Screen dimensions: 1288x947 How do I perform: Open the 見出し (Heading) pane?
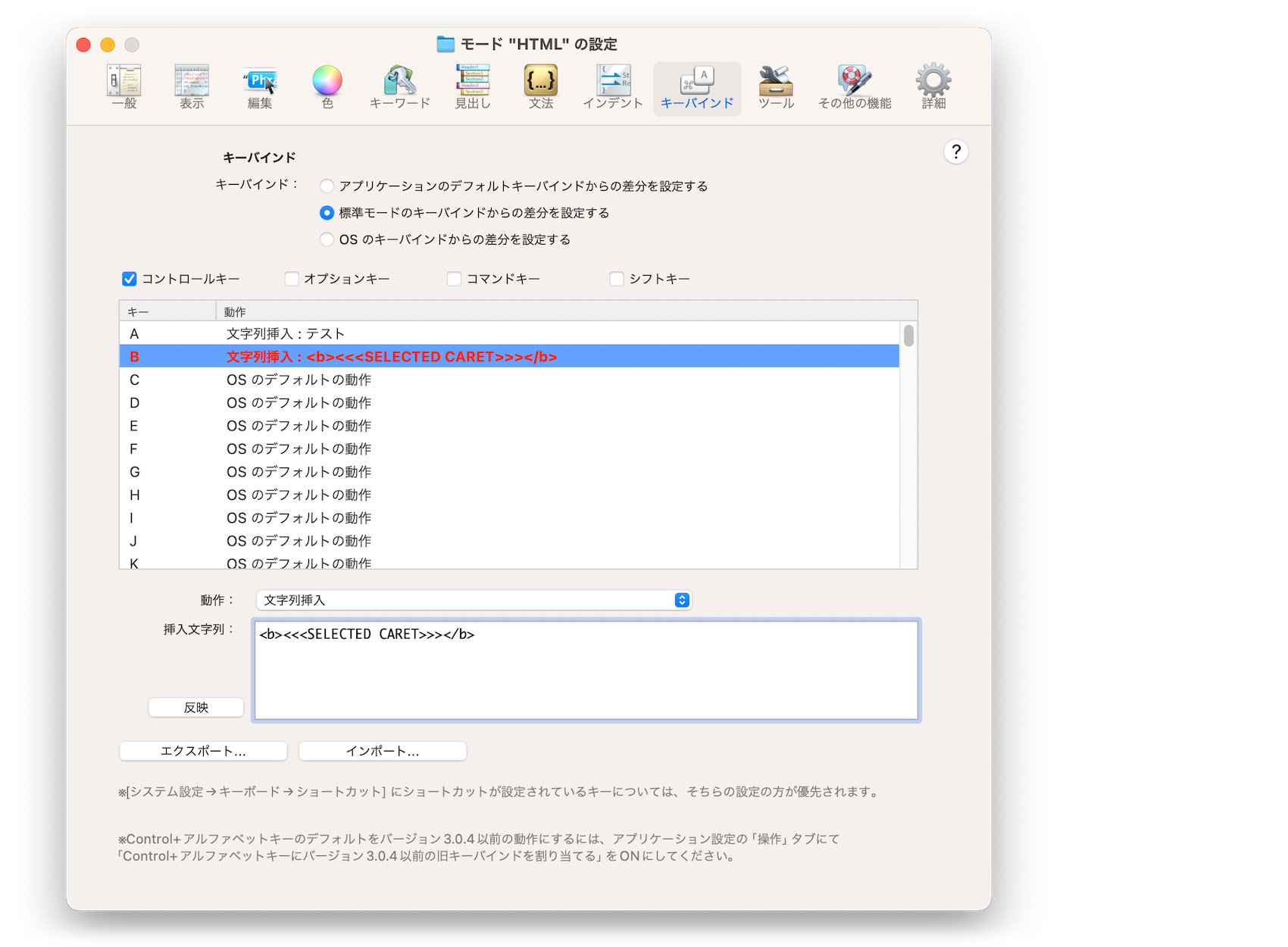(473, 87)
